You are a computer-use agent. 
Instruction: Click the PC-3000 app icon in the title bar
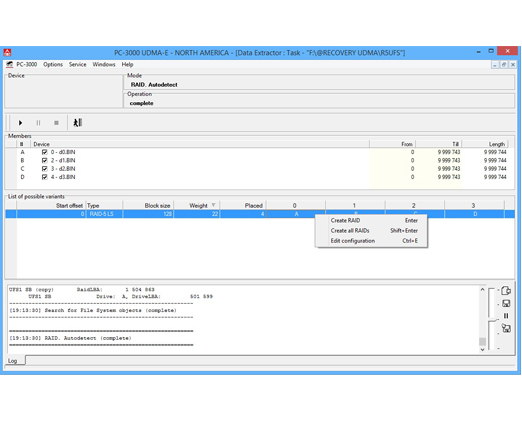[x=7, y=53]
